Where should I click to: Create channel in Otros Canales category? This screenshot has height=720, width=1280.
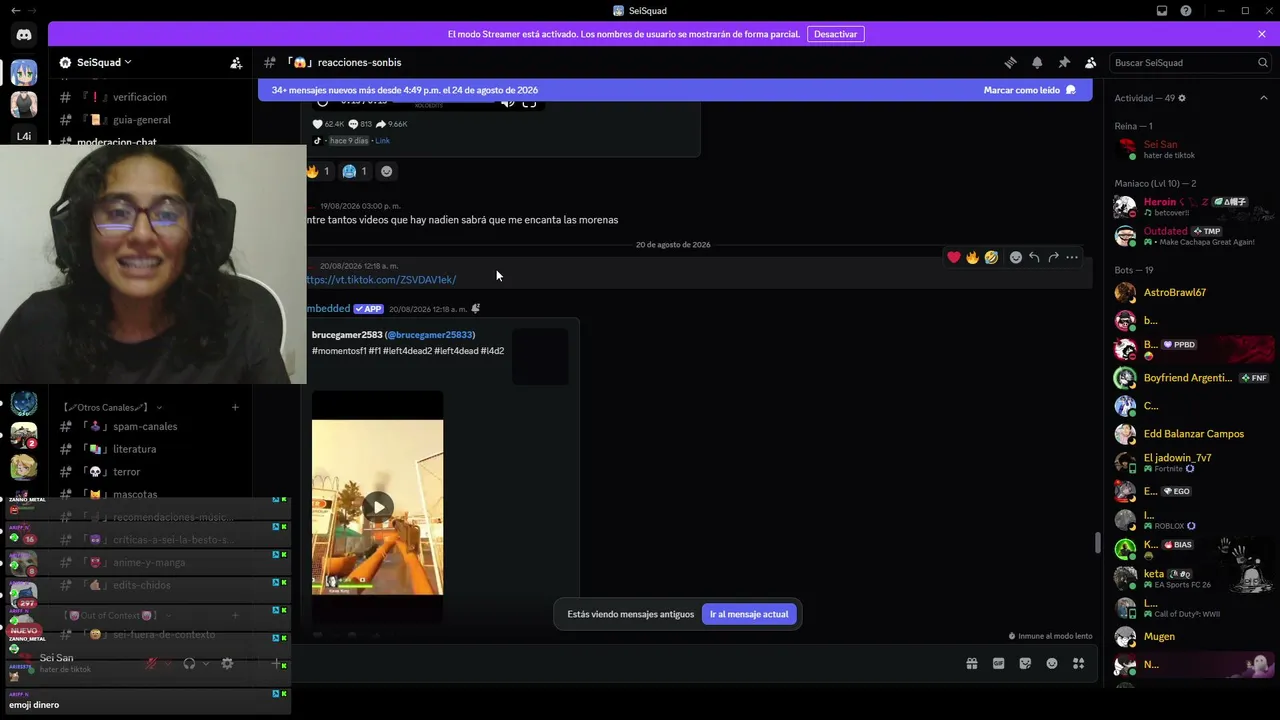235,407
